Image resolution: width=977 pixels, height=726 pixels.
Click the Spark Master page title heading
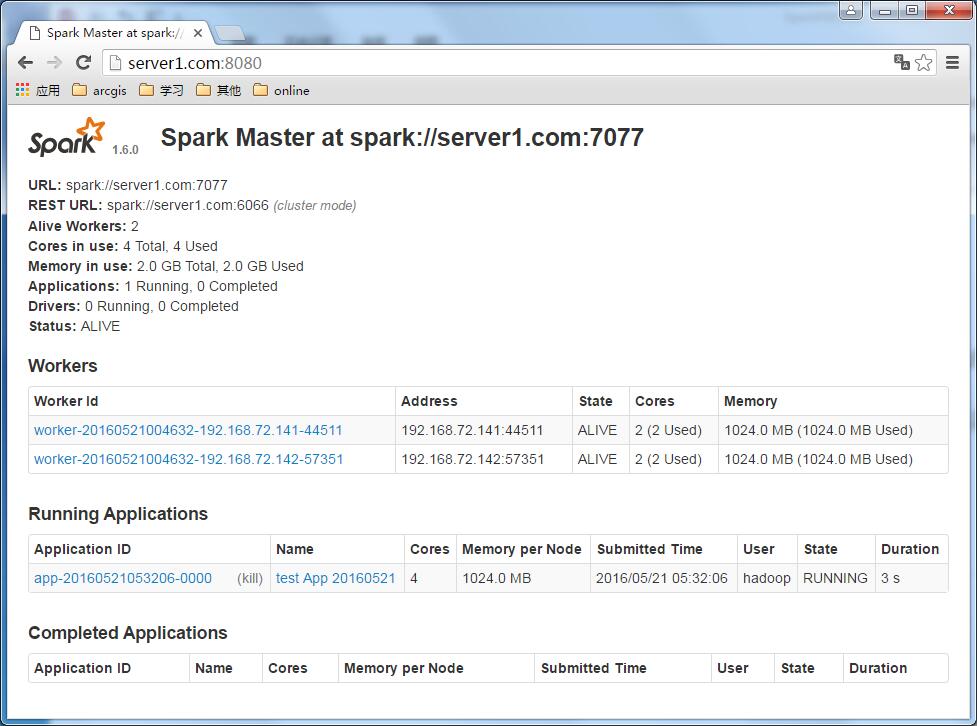(402, 138)
